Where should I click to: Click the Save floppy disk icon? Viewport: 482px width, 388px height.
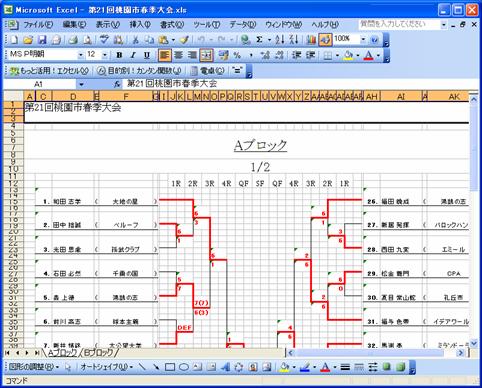(x=42, y=40)
